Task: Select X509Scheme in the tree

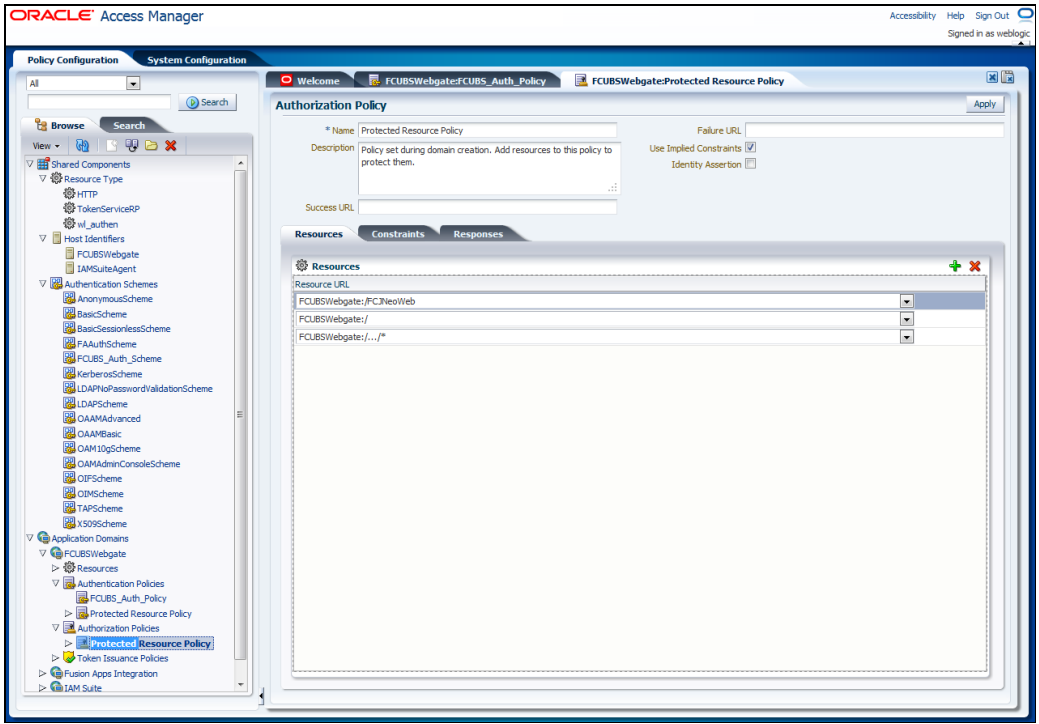Action: point(101,523)
